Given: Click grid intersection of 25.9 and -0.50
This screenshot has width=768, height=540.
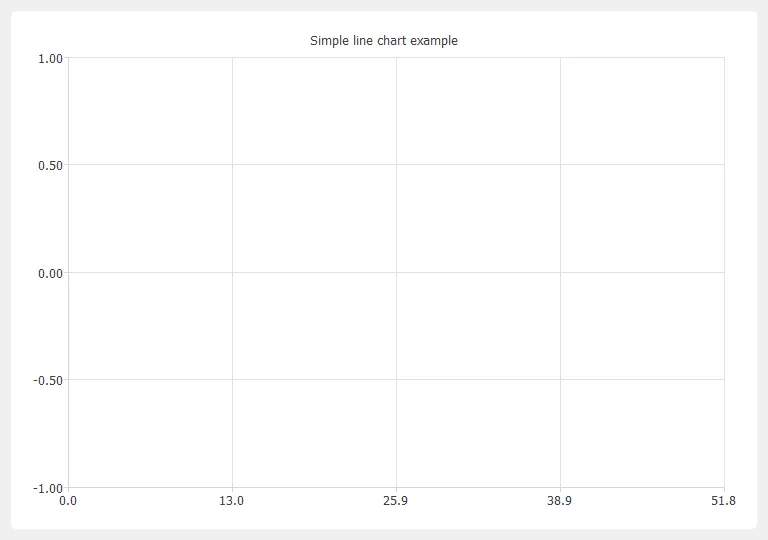Looking at the screenshot, I should pyautogui.click(x=396, y=379).
